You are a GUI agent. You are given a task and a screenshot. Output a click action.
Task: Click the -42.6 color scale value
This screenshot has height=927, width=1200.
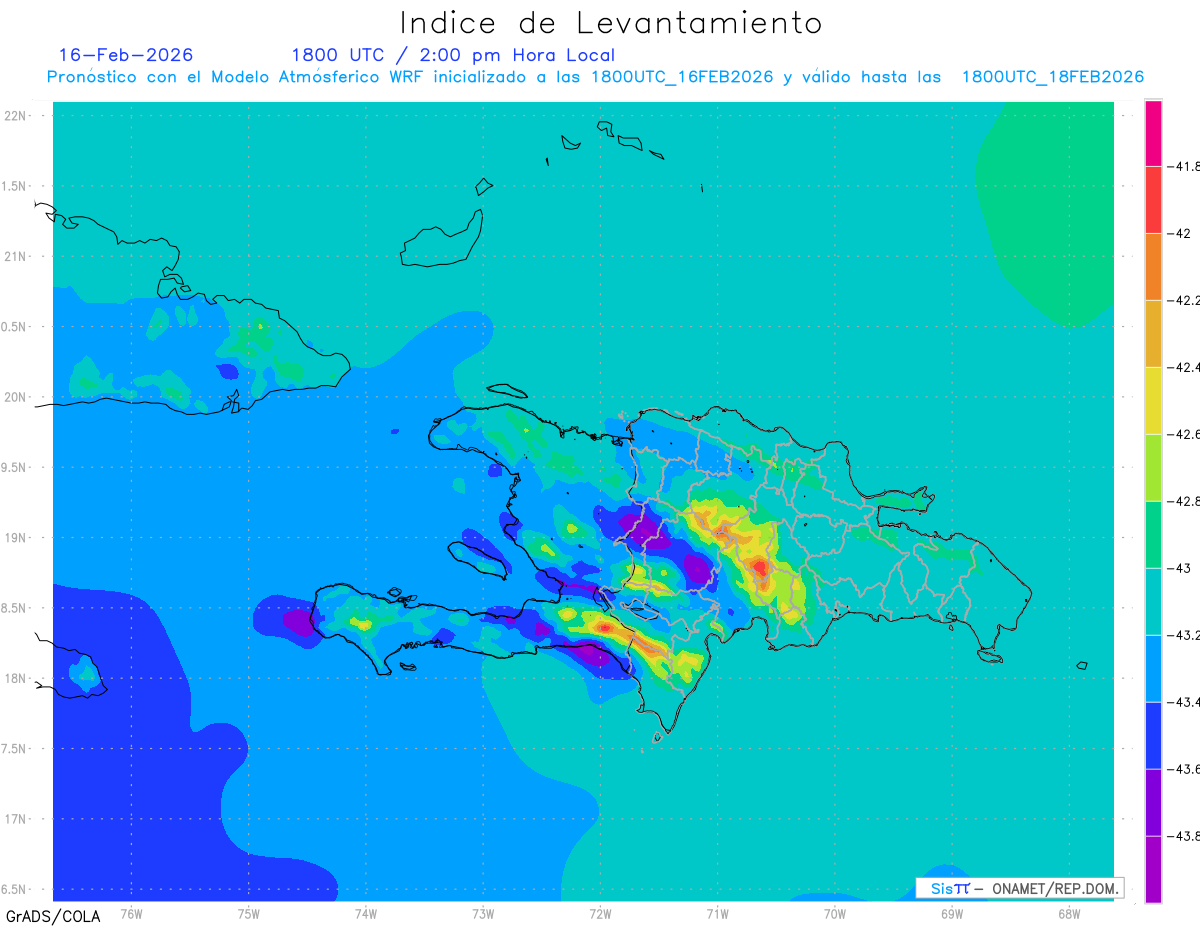pyautogui.click(x=1183, y=434)
